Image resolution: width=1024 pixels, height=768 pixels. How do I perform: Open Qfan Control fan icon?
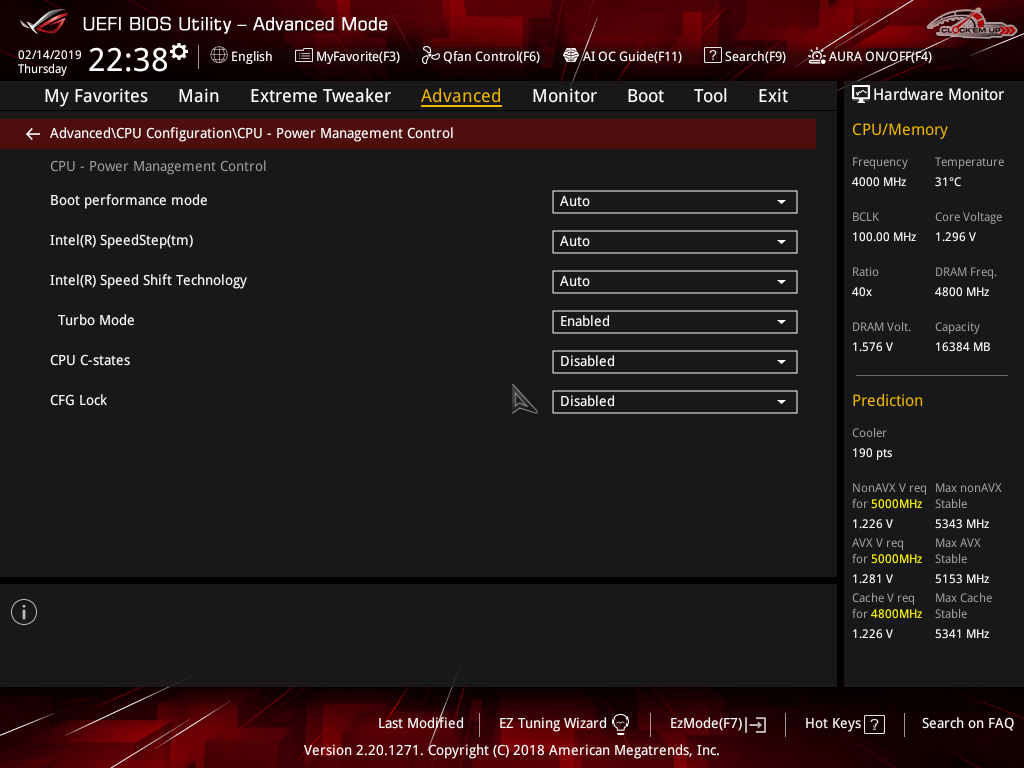pos(431,56)
